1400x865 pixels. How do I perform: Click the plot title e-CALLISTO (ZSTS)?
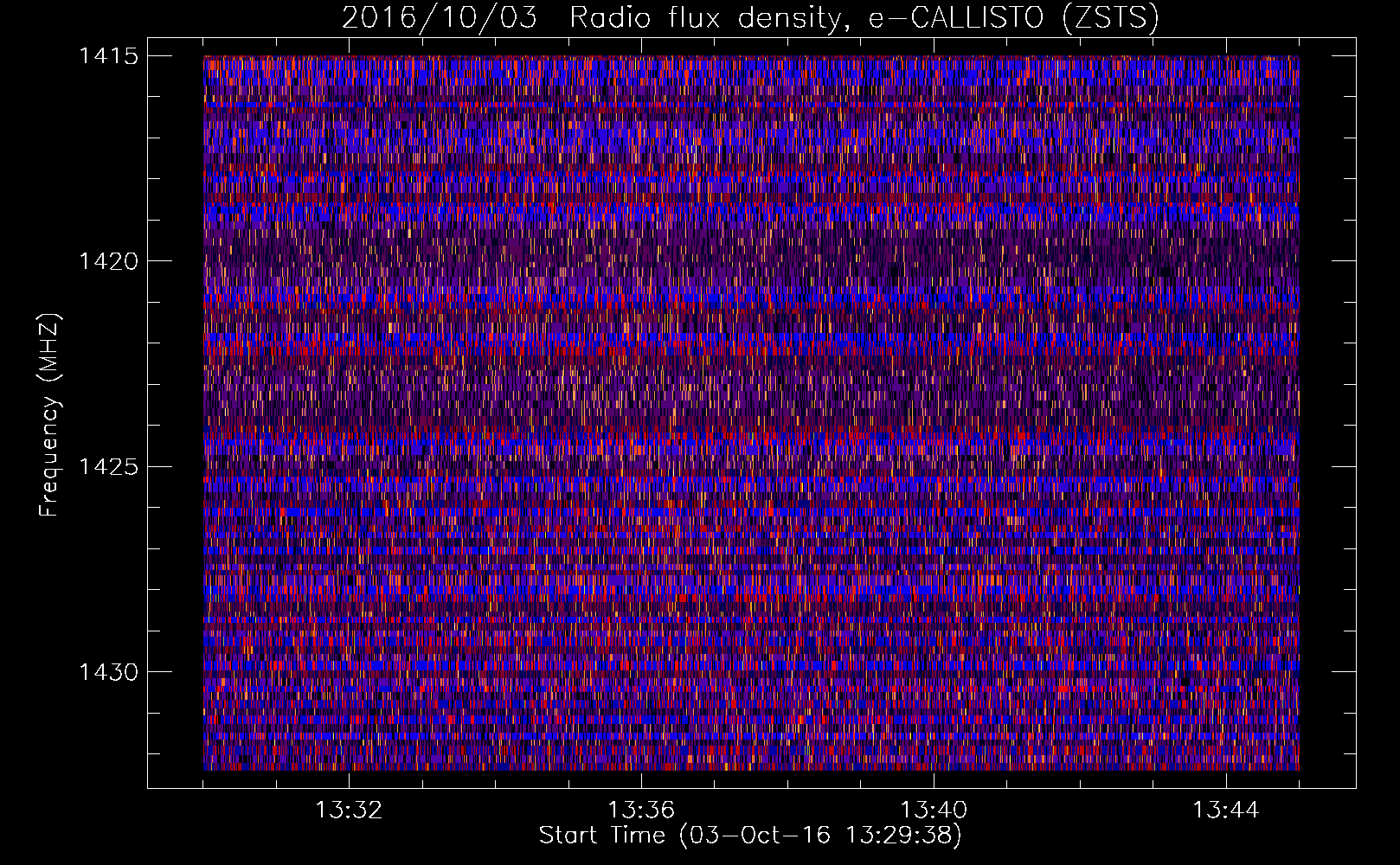(x=1013, y=17)
